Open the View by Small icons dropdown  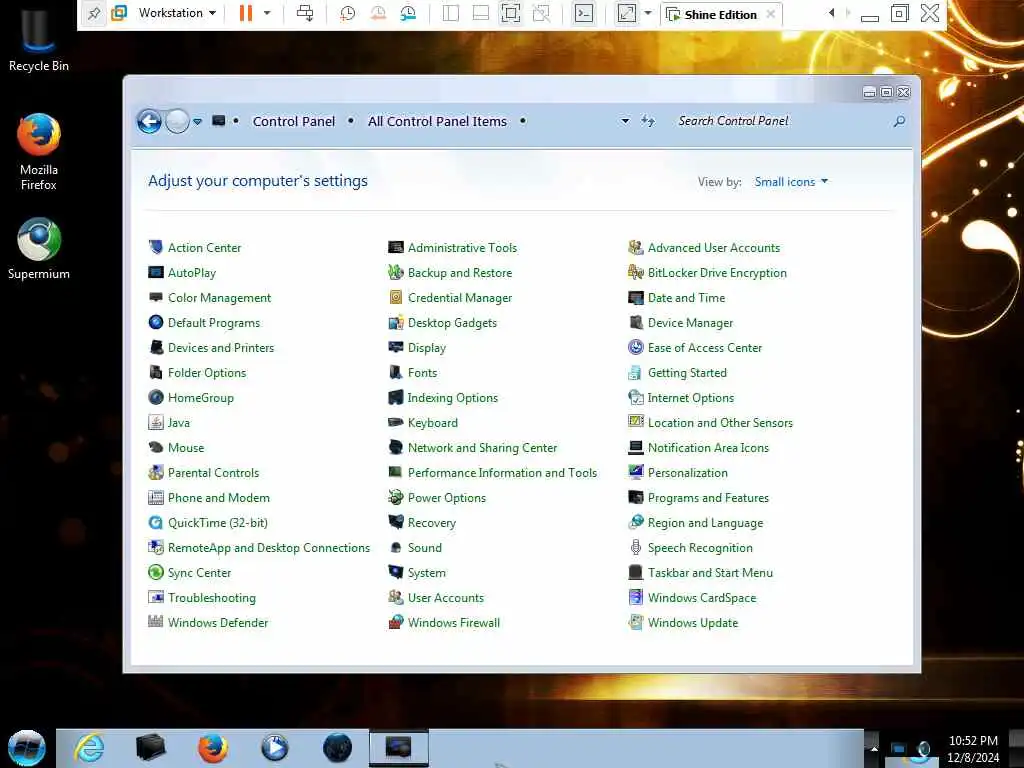click(x=791, y=182)
